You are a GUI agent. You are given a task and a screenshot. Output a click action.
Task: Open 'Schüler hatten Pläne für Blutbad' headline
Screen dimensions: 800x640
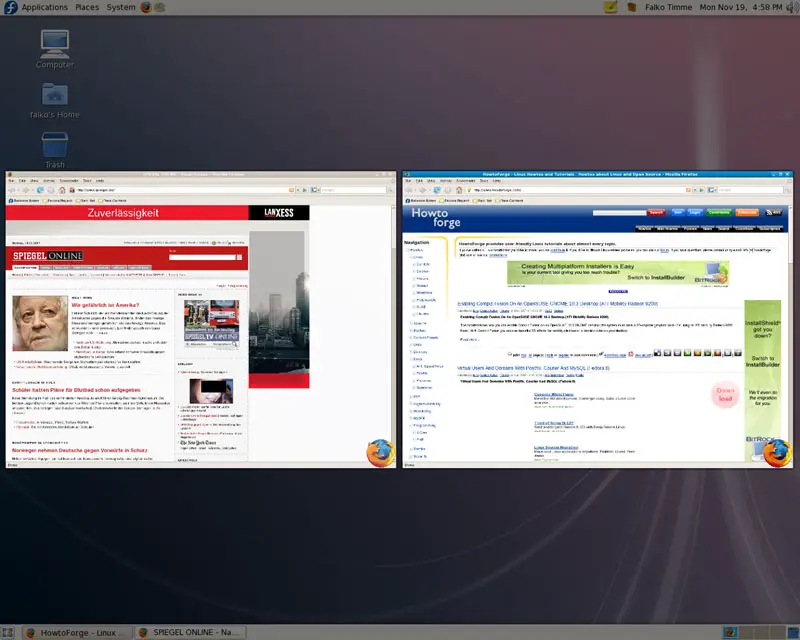pyautogui.click(x=76, y=390)
